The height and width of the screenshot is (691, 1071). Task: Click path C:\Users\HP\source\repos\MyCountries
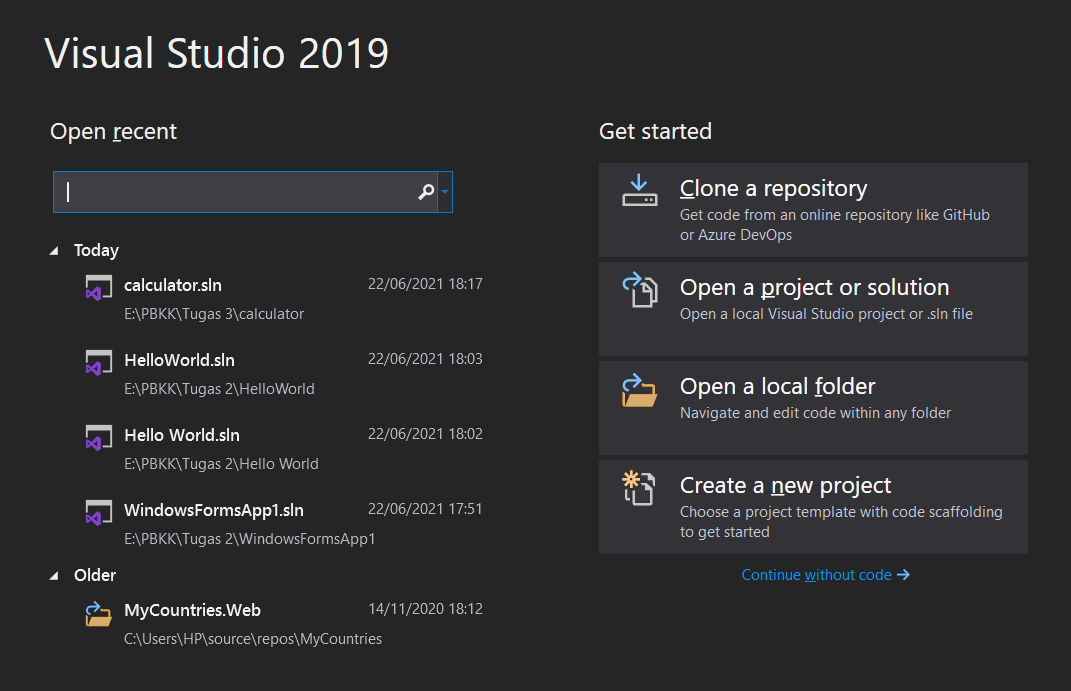[253, 639]
